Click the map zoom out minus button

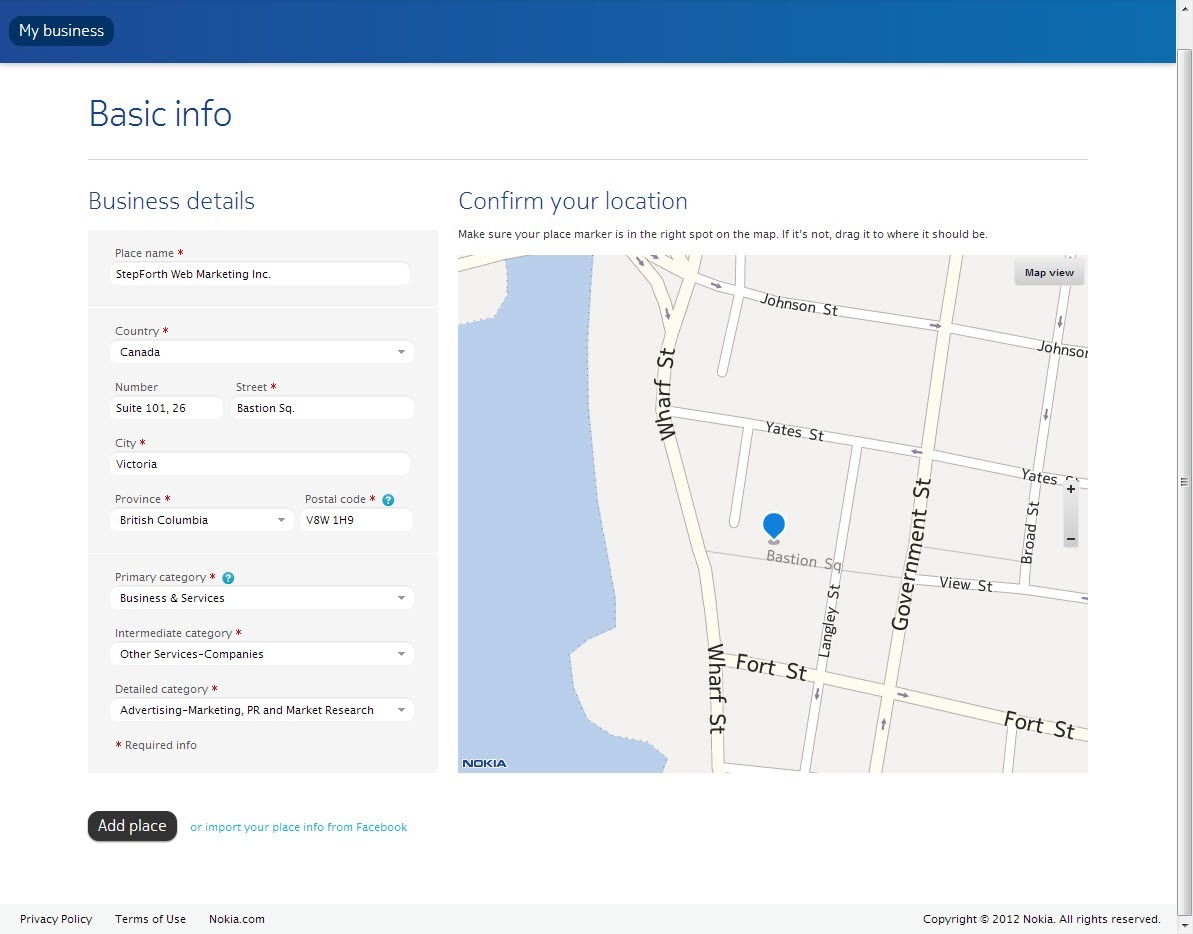(1071, 539)
